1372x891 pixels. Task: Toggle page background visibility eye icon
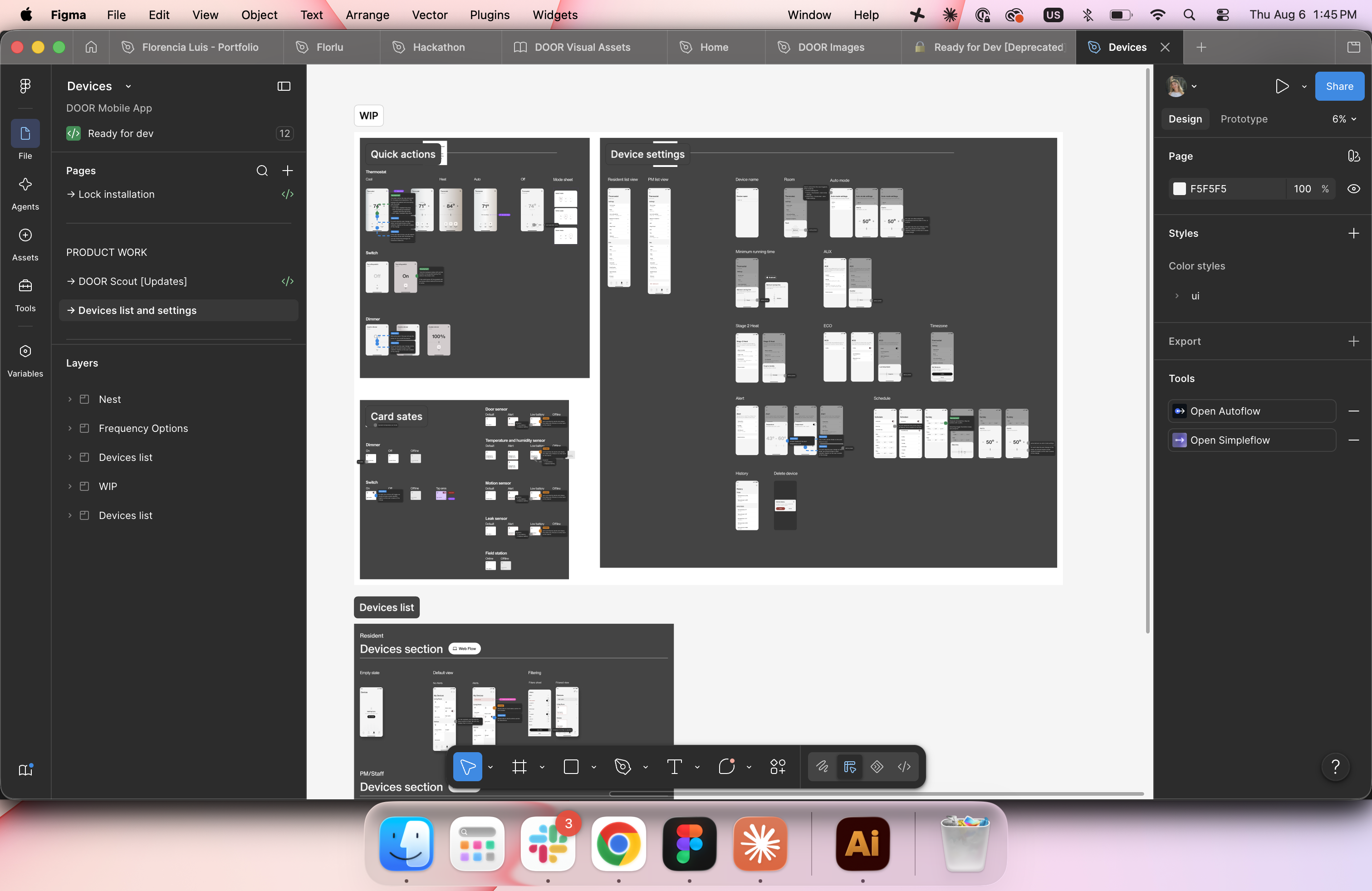[1353, 189]
